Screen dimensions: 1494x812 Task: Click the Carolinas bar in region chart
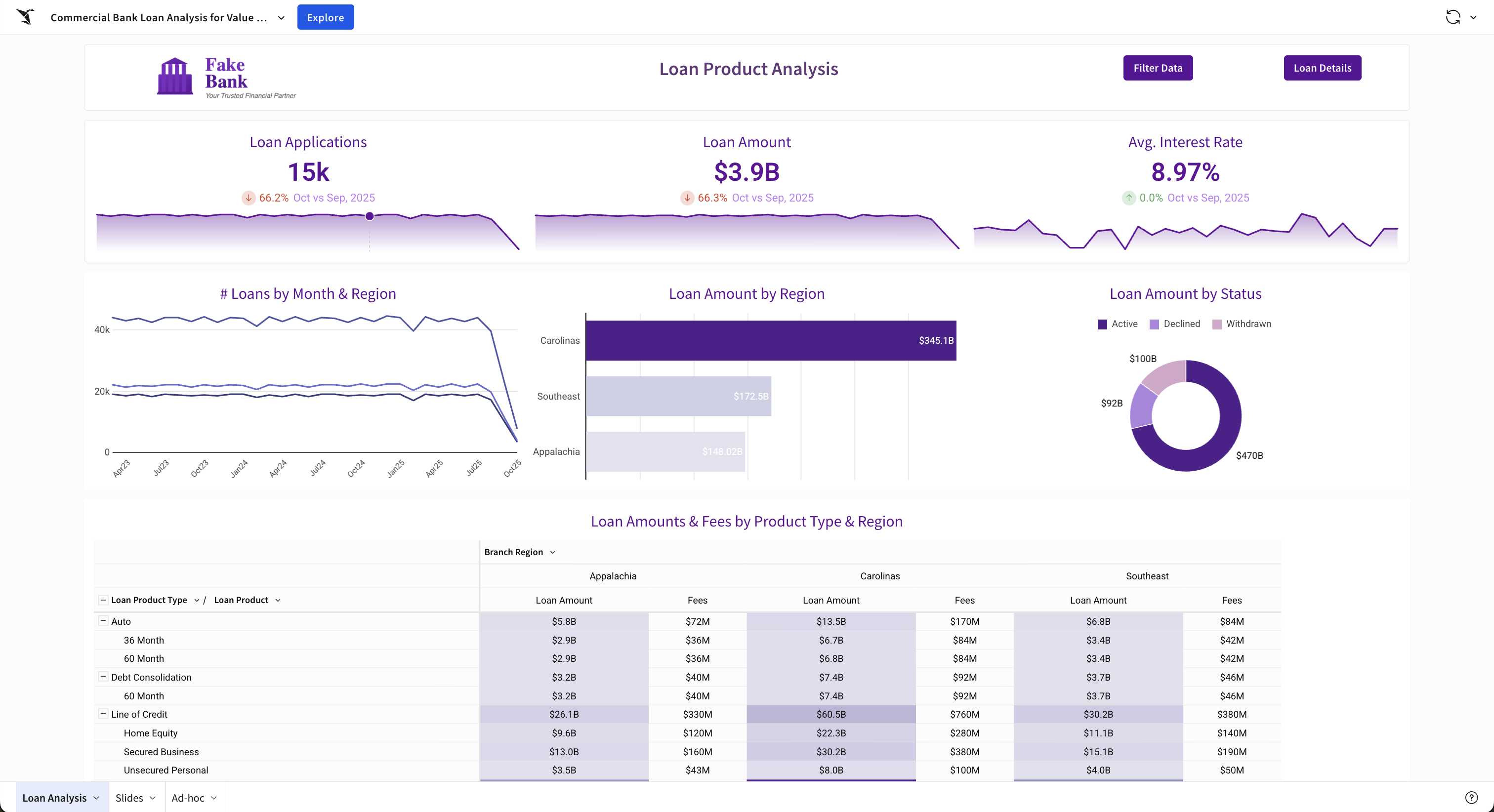coord(771,340)
